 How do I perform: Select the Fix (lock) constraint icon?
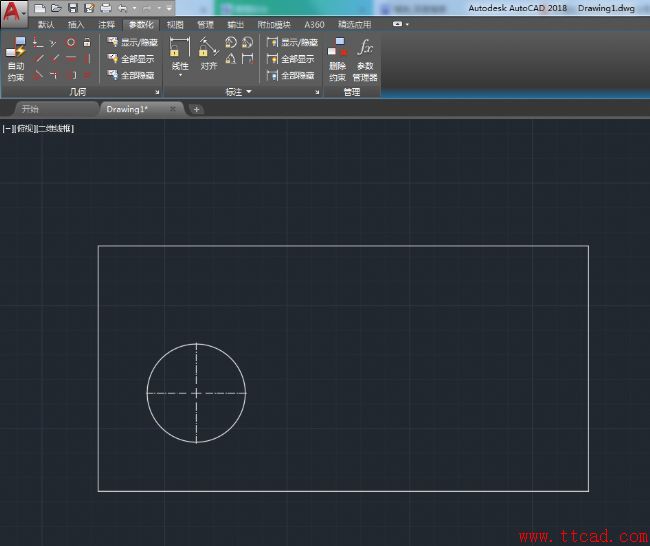87,42
